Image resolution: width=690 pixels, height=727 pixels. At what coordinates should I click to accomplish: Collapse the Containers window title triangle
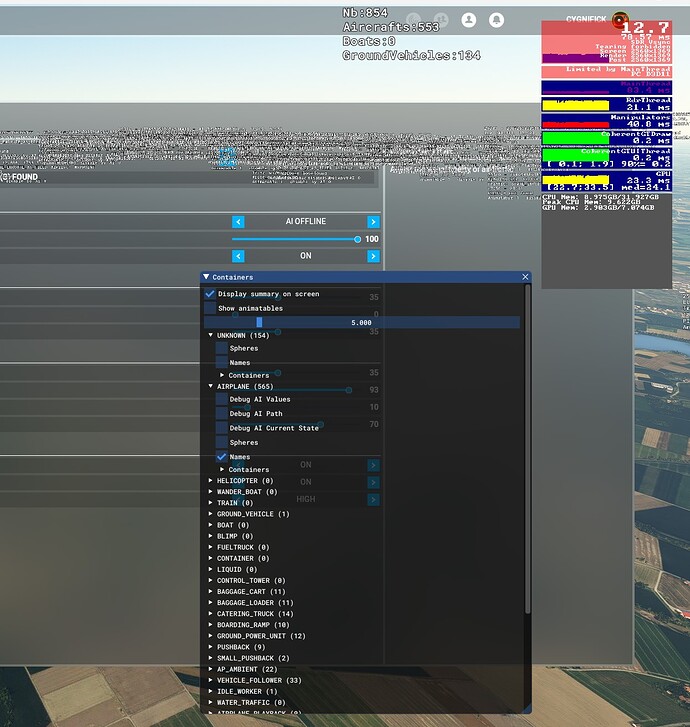(206, 277)
